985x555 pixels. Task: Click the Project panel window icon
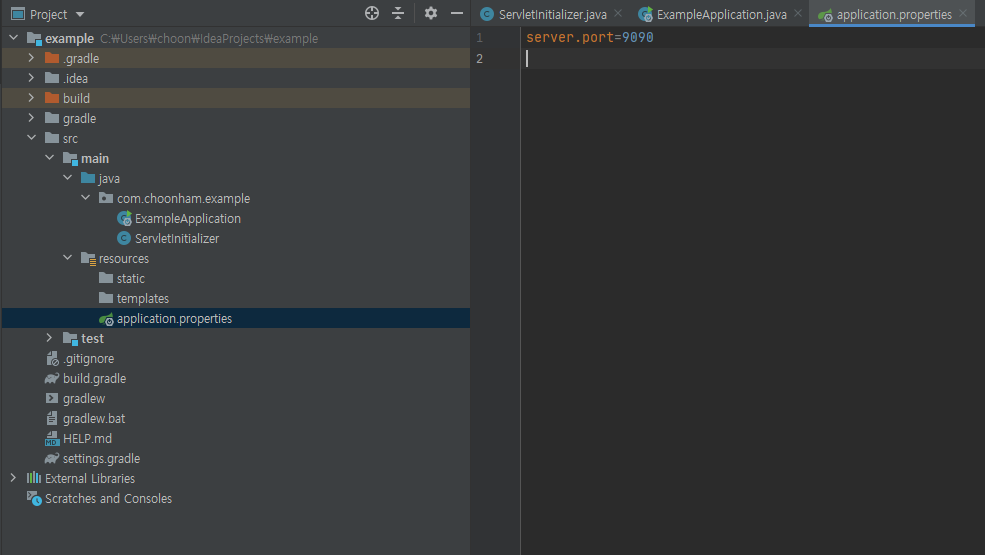click(x=18, y=14)
